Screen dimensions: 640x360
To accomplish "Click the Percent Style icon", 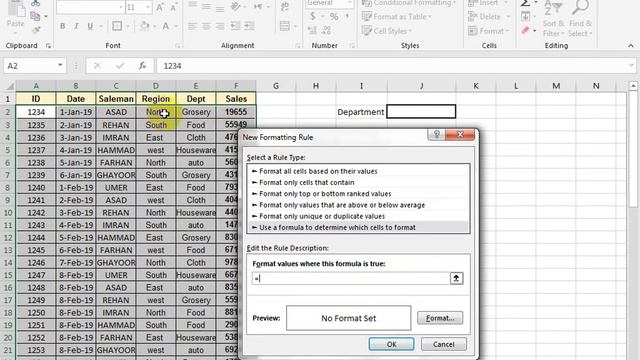I will 334,16.
